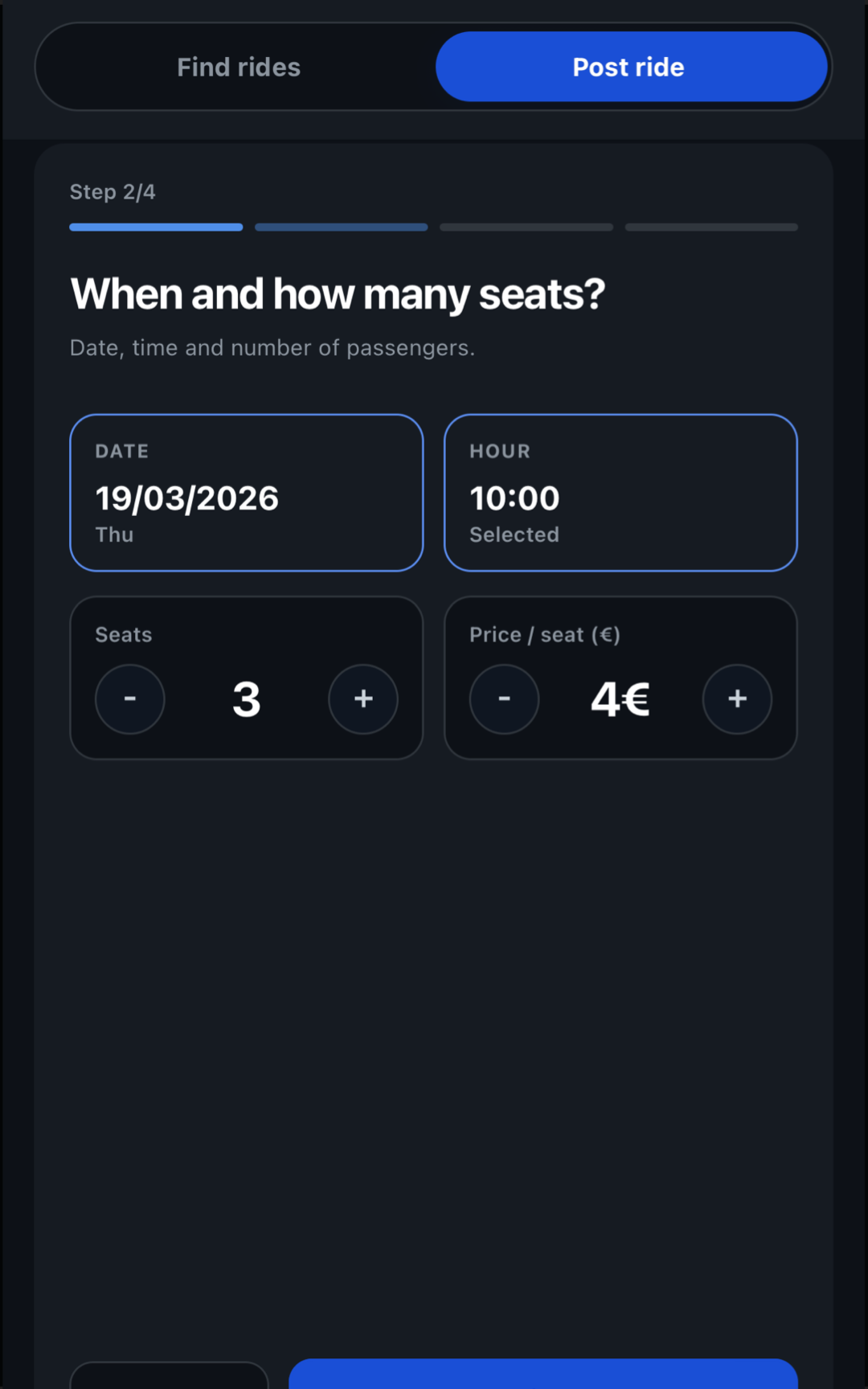This screenshot has height=1389, width=868.
Task: Click the 'When and how many seats?' heading
Action: coord(338,294)
